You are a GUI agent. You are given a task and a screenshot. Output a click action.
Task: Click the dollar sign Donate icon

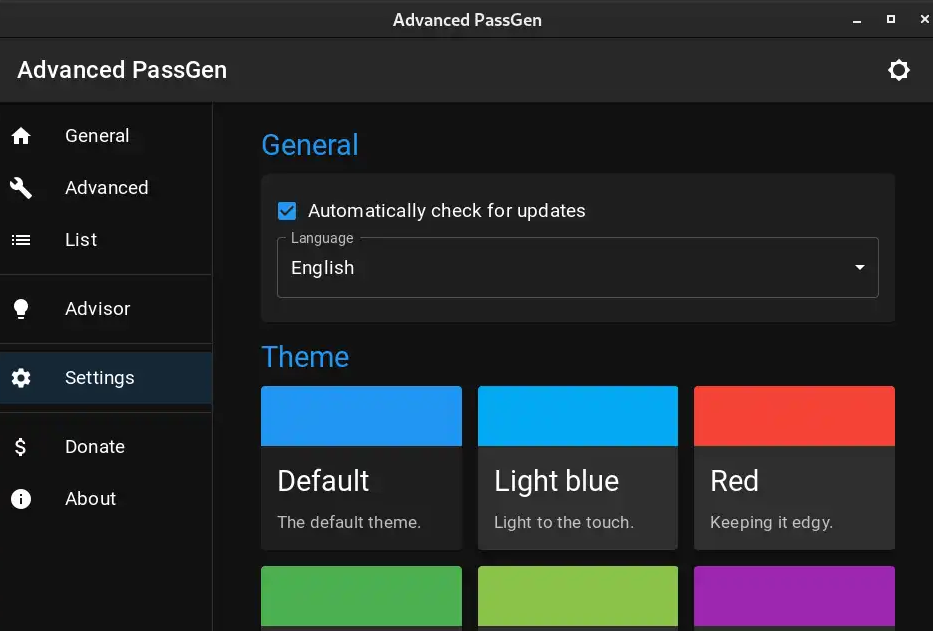(x=21, y=446)
